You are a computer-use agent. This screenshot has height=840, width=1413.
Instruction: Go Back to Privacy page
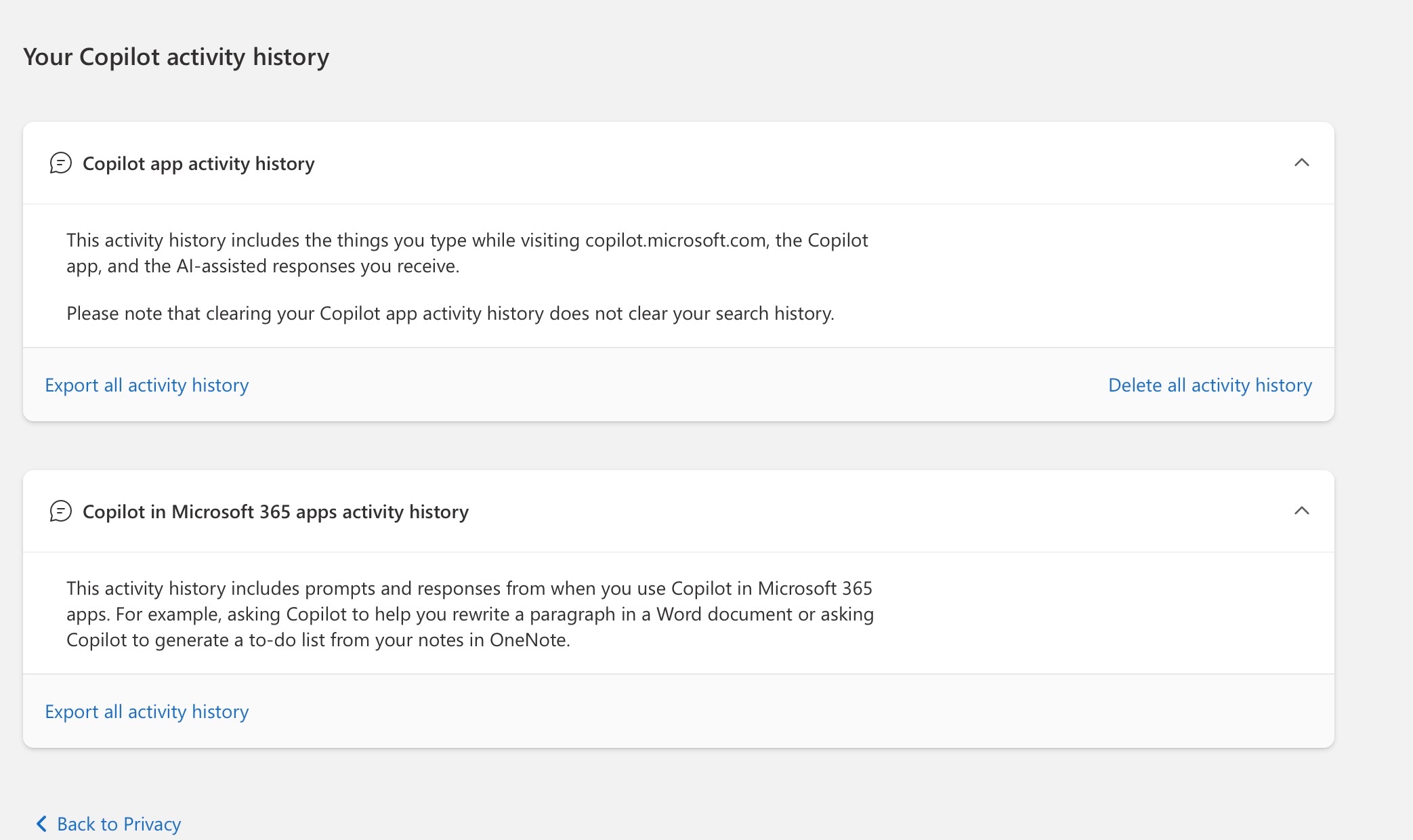point(119,824)
